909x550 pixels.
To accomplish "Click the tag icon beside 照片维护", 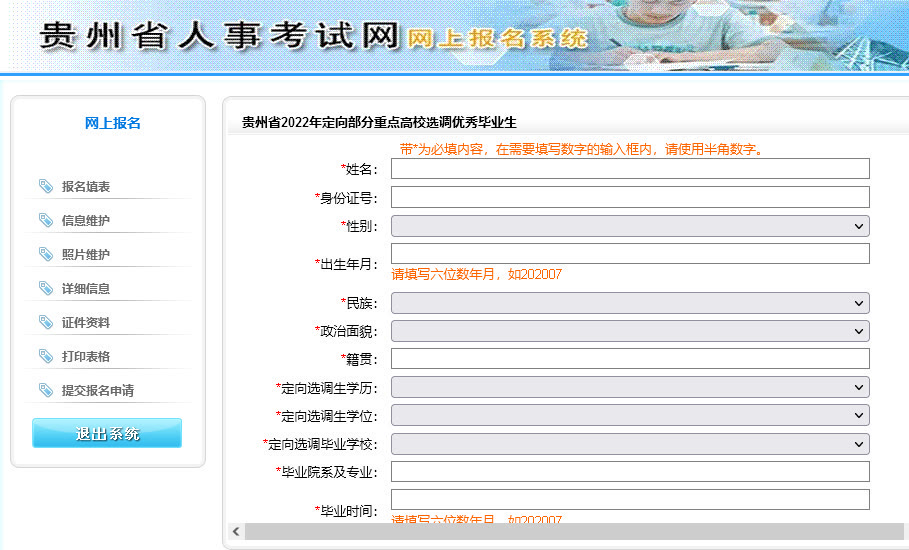I will [46, 254].
